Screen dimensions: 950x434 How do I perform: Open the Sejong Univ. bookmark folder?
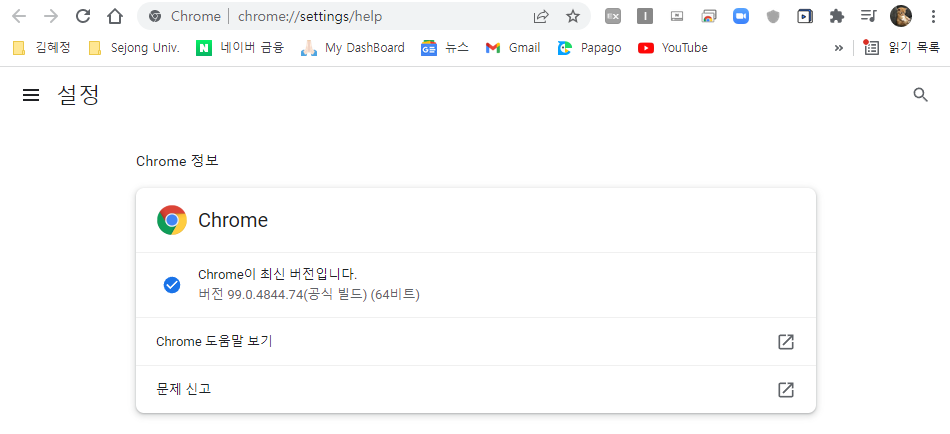[x=134, y=48]
